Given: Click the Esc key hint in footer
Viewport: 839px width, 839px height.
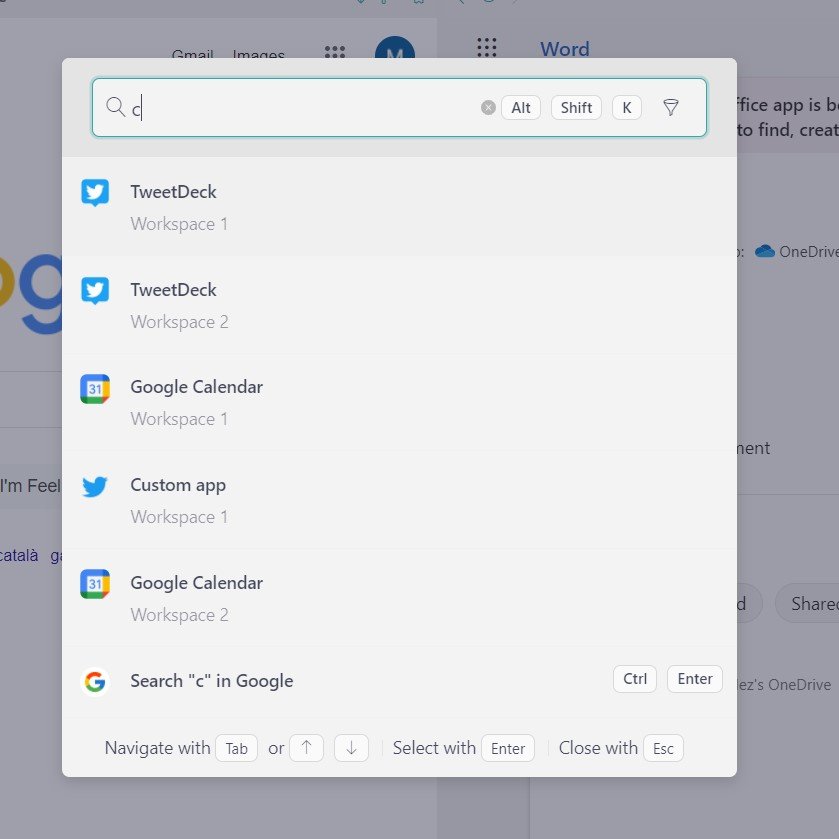Looking at the screenshot, I should 663,748.
